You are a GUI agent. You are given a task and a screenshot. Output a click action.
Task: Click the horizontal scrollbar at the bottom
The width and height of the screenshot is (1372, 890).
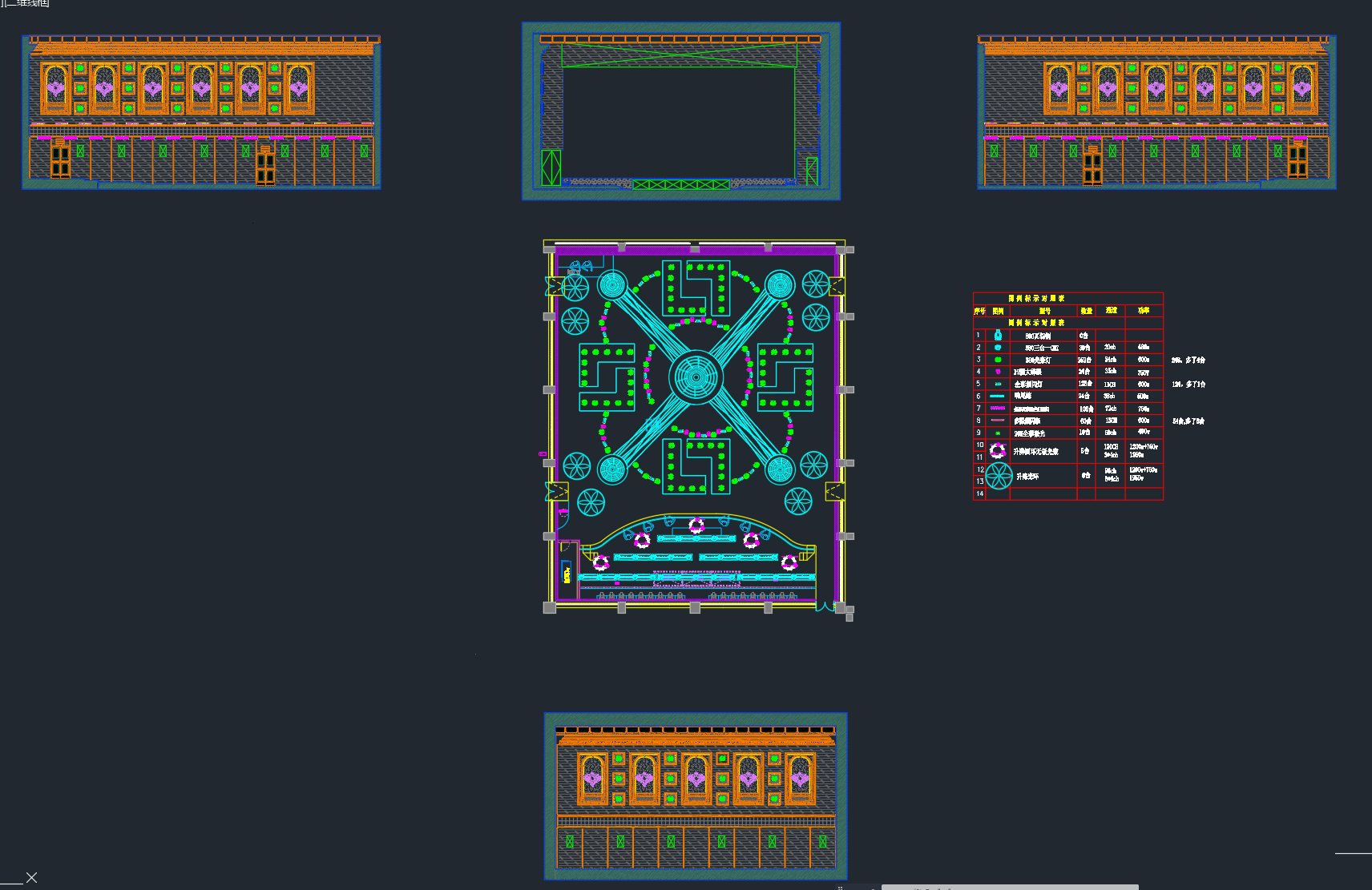tap(1010, 887)
